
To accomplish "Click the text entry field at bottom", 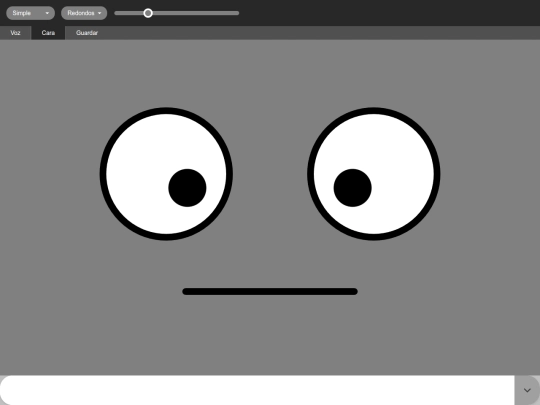I will click(257, 390).
